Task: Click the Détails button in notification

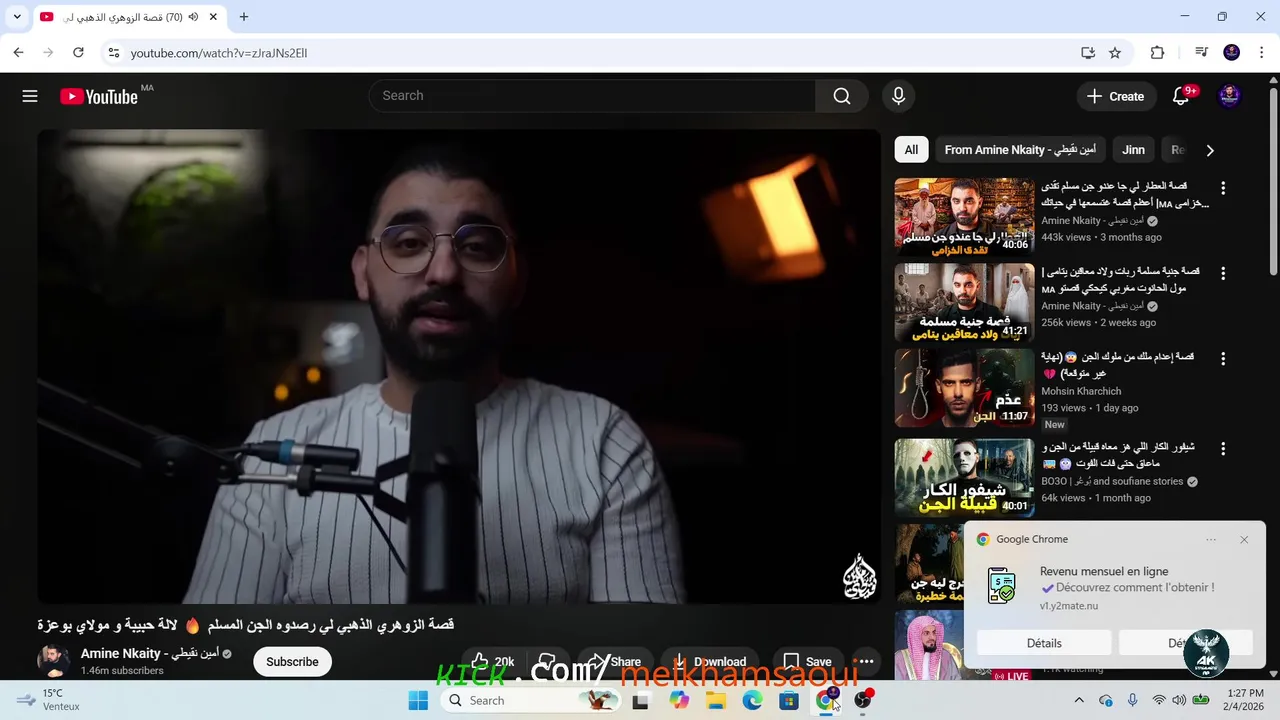Action: [x=1044, y=643]
